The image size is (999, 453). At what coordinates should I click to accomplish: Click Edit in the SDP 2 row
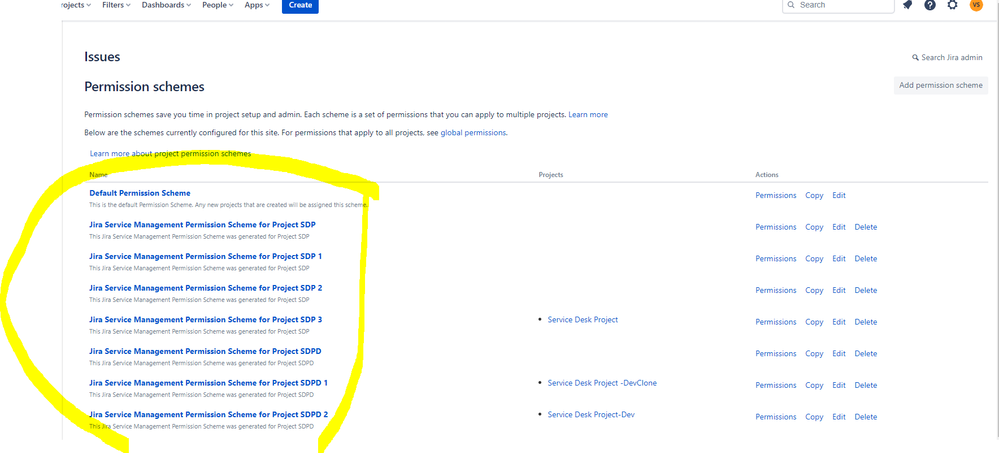(x=839, y=291)
